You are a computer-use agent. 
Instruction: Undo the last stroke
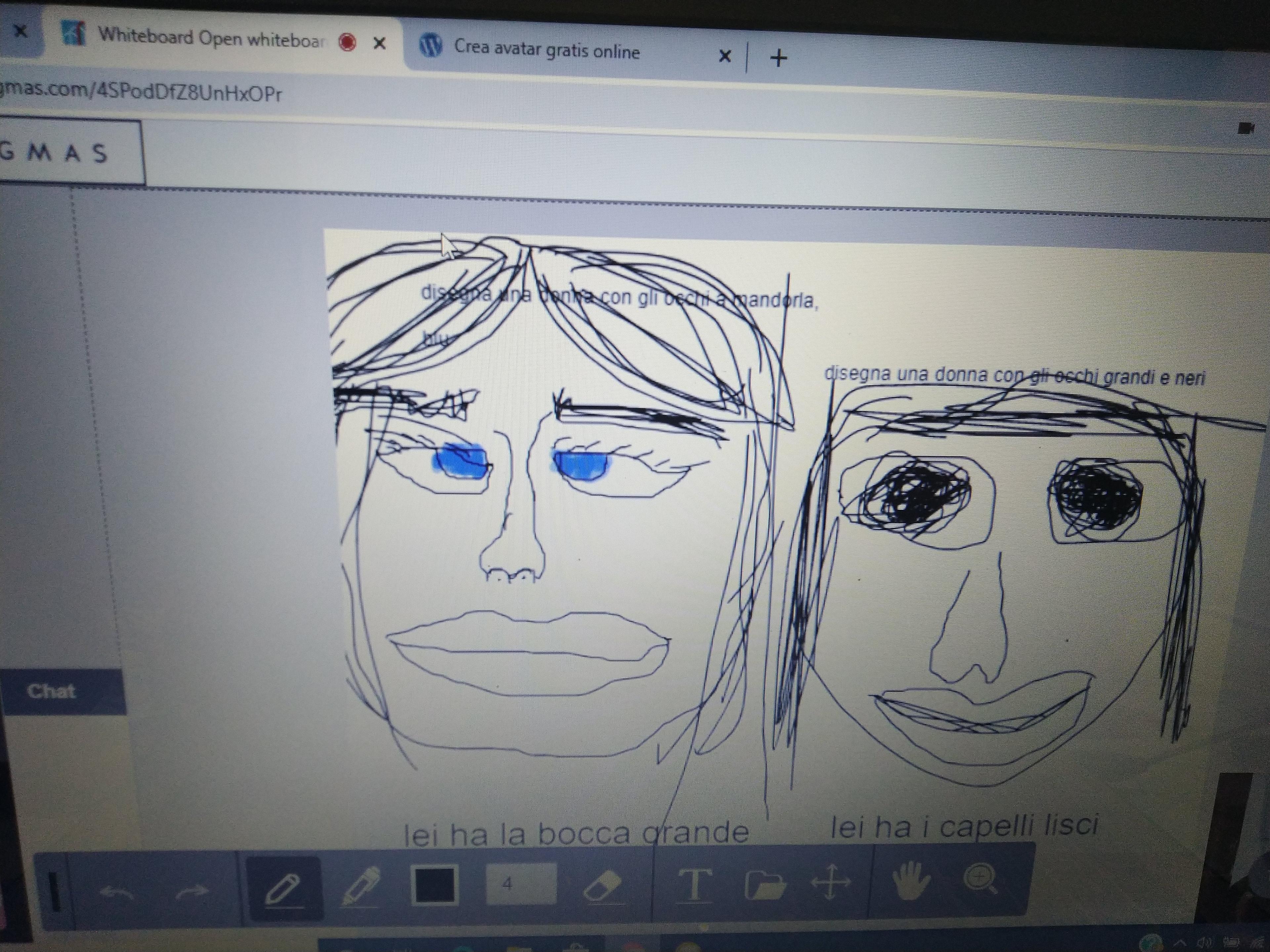tap(116, 892)
